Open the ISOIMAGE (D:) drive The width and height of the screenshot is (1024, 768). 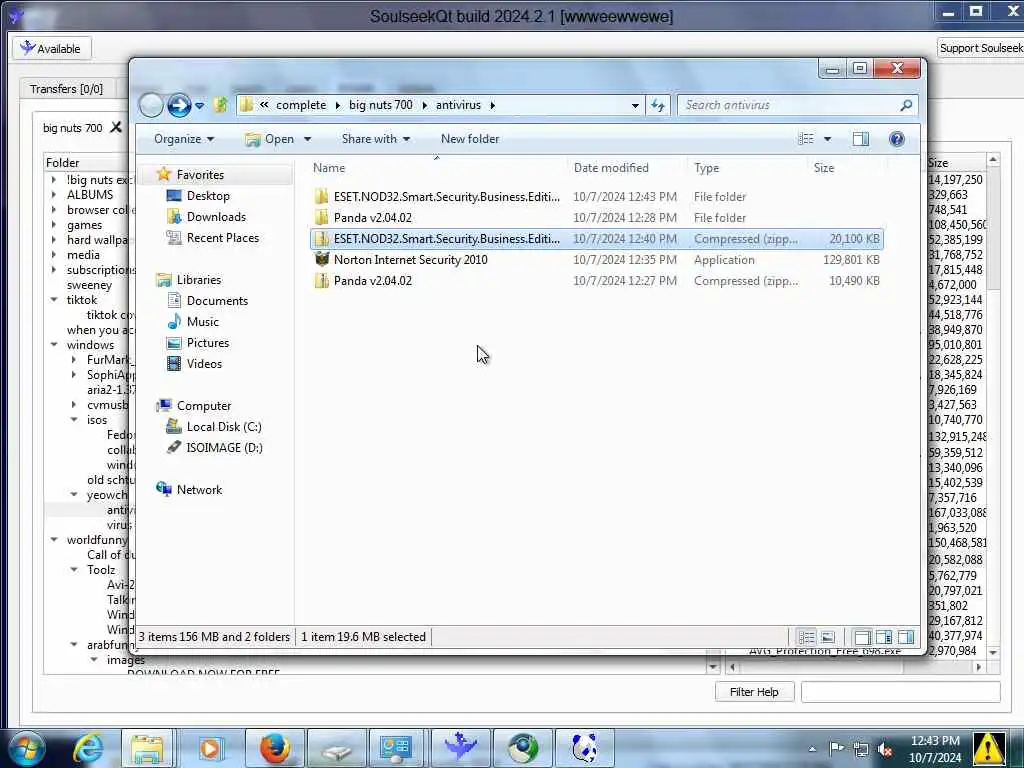click(x=224, y=447)
